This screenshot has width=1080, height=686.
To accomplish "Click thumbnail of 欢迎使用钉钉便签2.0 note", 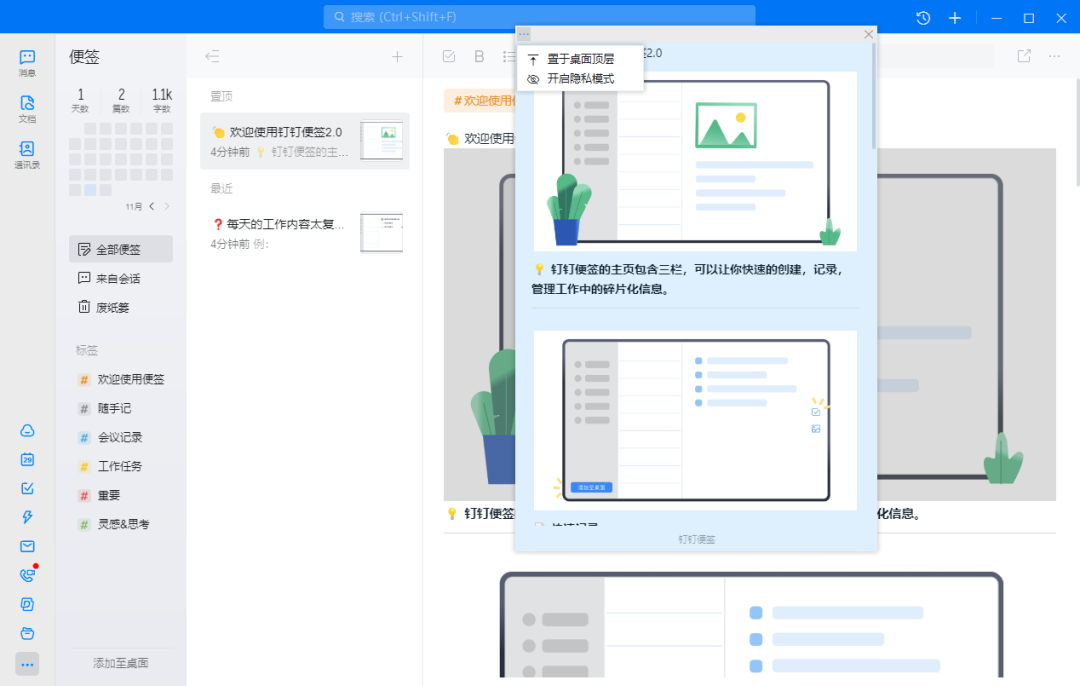I will (382, 141).
